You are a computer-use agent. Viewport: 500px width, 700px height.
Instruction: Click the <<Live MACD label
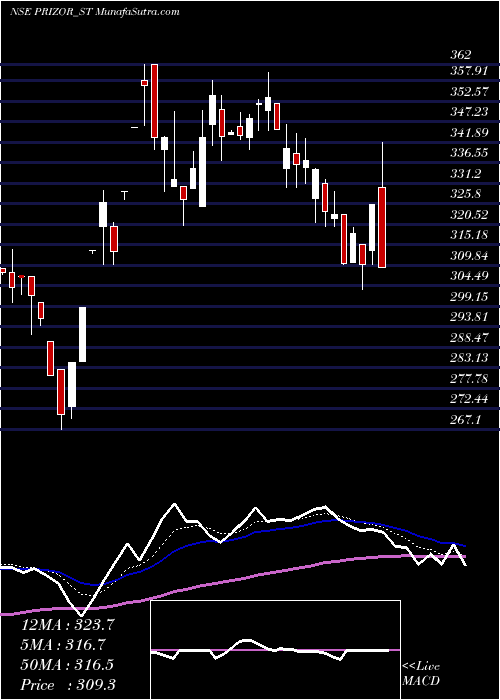[421, 674]
